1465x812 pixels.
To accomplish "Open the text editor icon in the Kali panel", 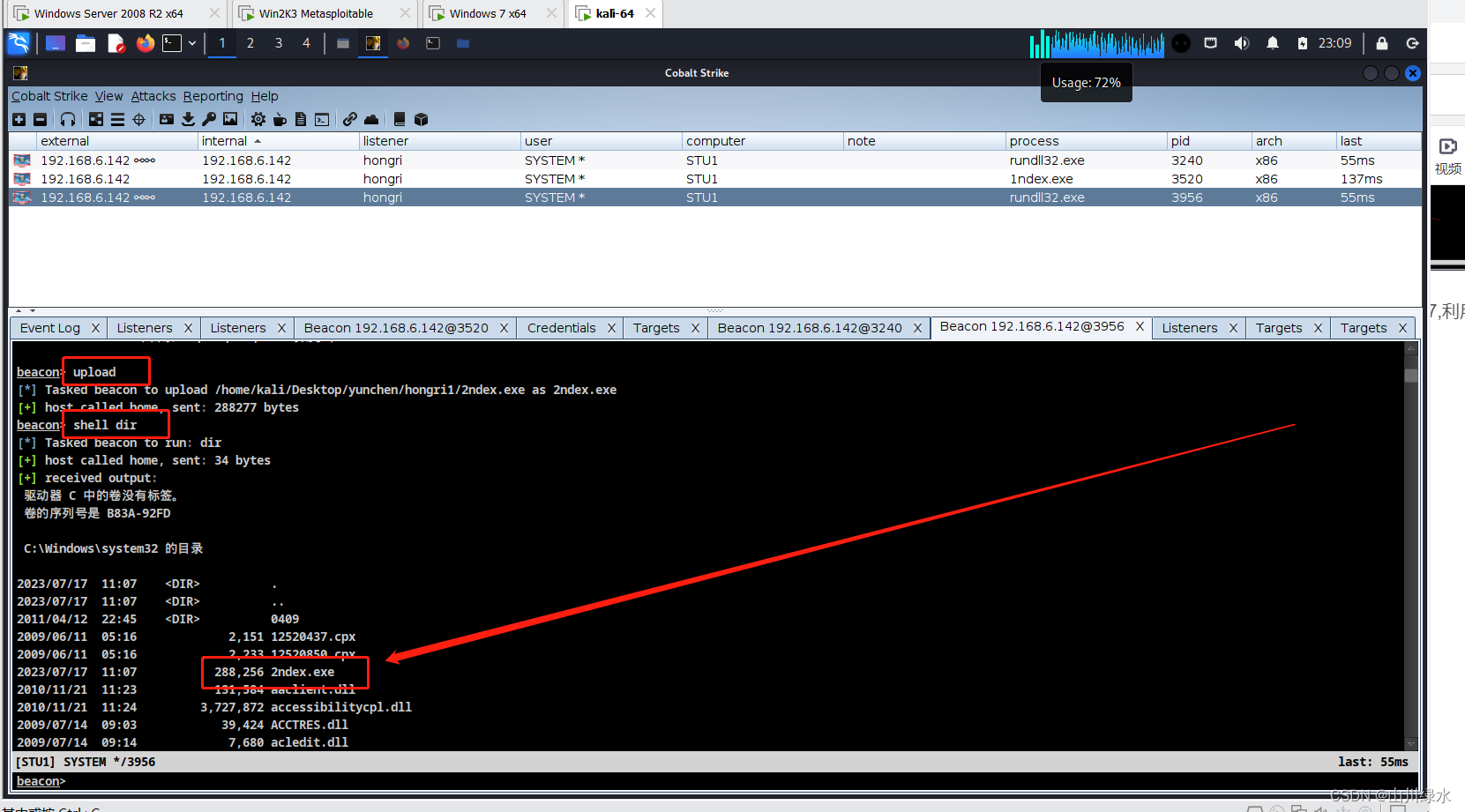I will (x=116, y=43).
